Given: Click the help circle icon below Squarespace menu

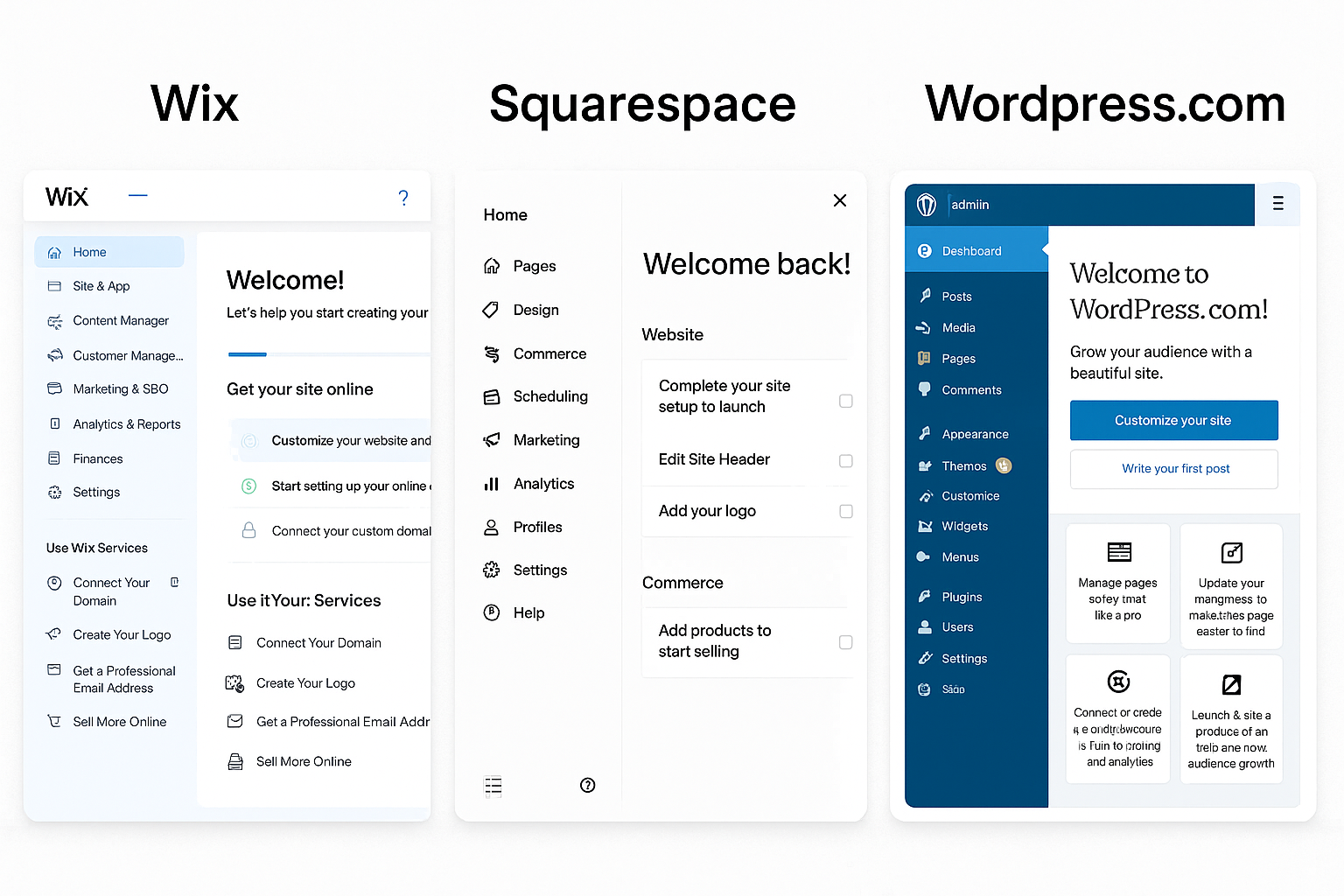Looking at the screenshot, I should coord(588,785).
